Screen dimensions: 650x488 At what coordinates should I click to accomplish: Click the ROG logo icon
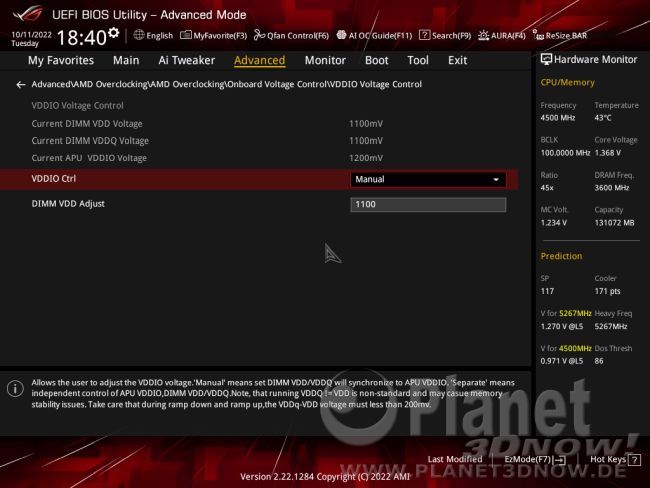pos(28,13)
